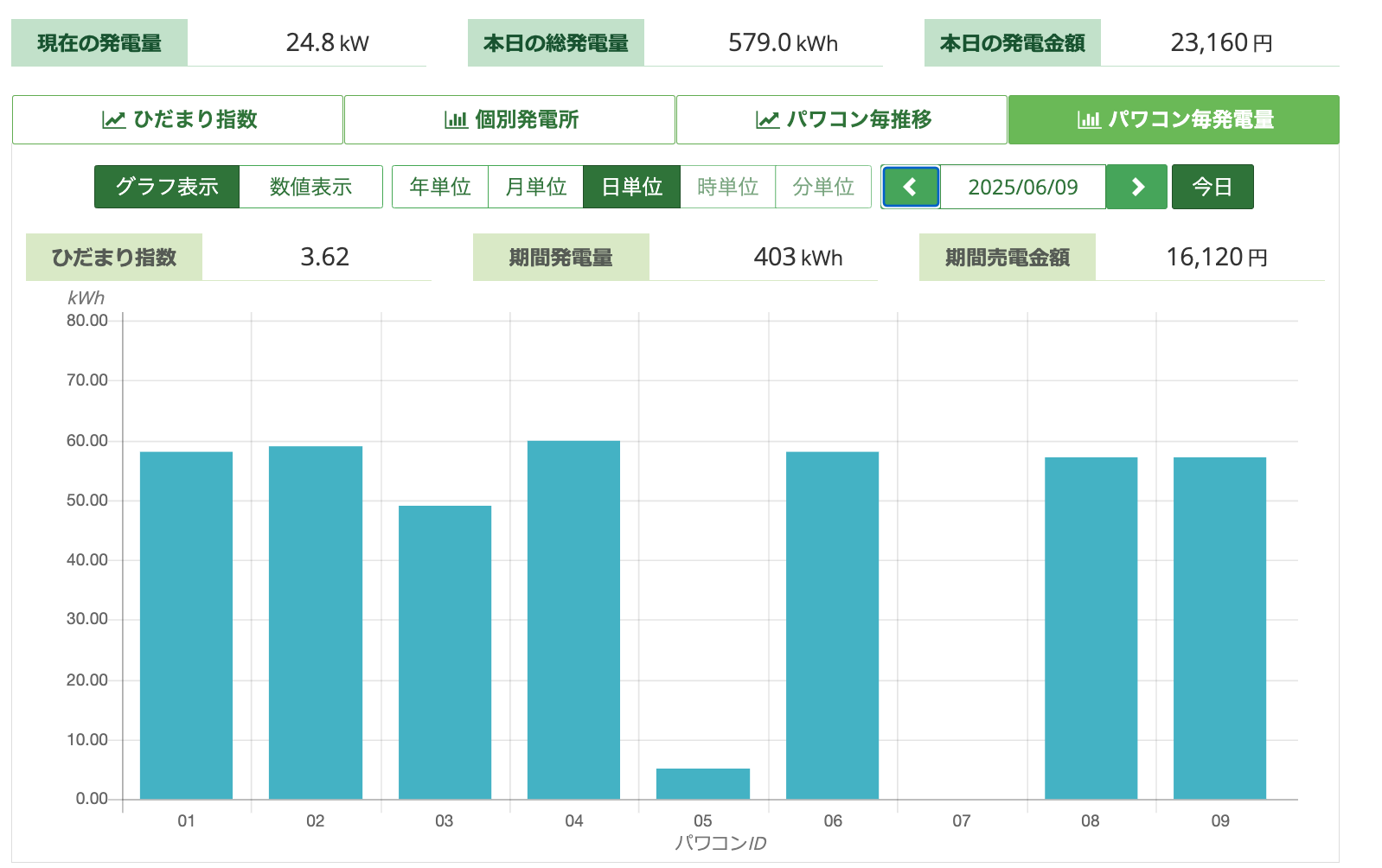Screen dimensions: 1382x868
Task: Click the パワコンID axis title
Action: pos(720,843)
